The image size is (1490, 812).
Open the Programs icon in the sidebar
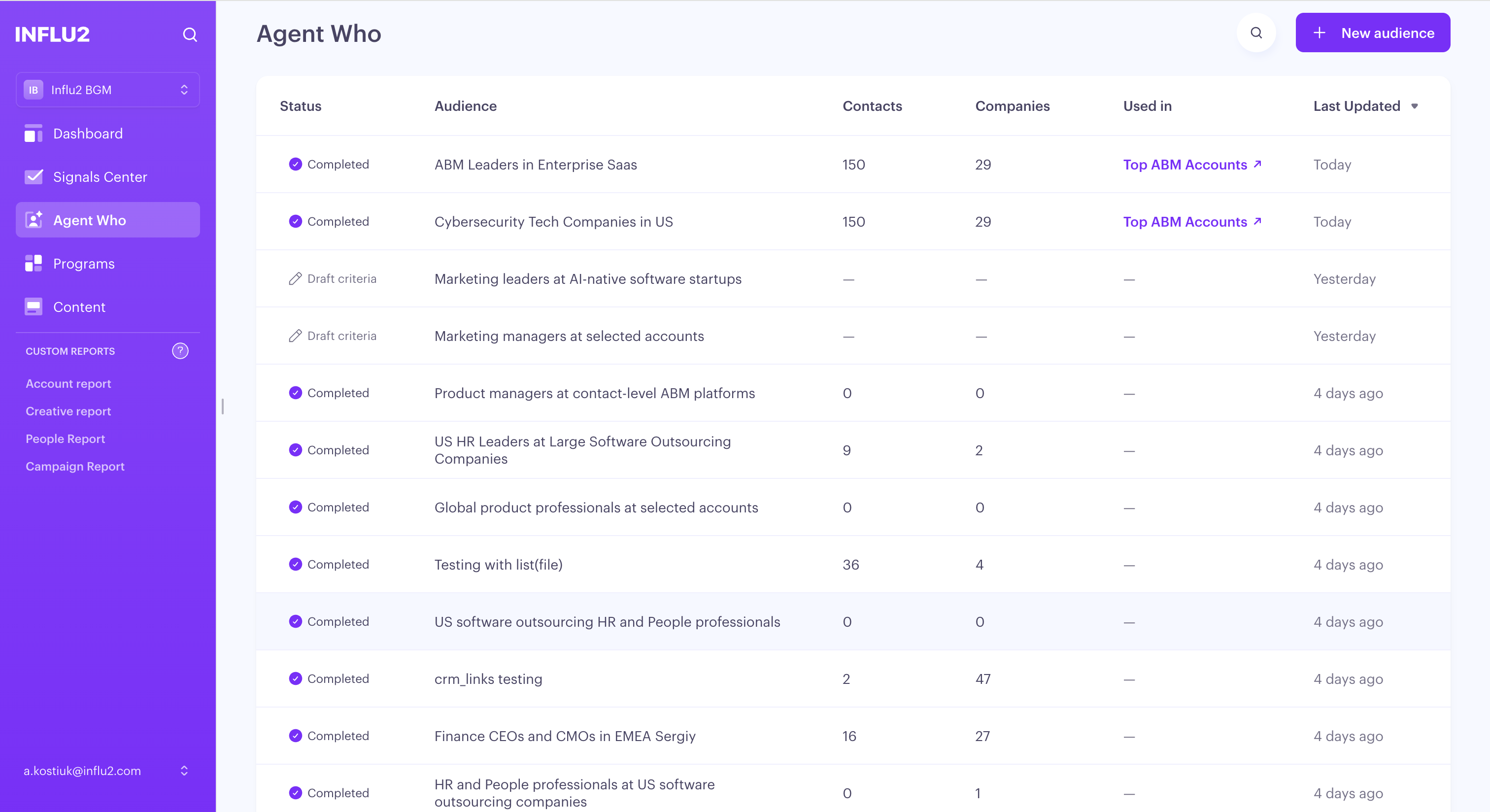(x=34, y=264)
